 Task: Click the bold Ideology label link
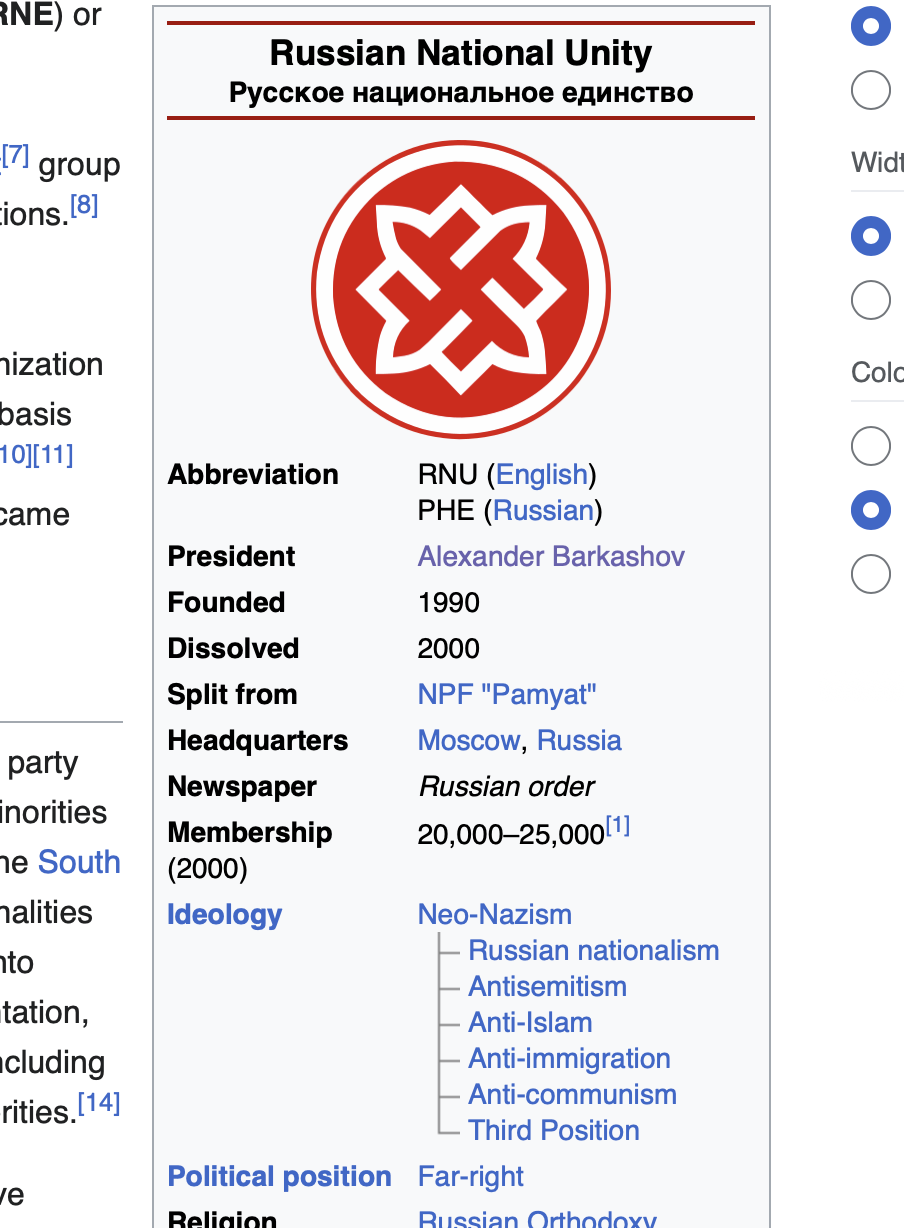[224, 914]
